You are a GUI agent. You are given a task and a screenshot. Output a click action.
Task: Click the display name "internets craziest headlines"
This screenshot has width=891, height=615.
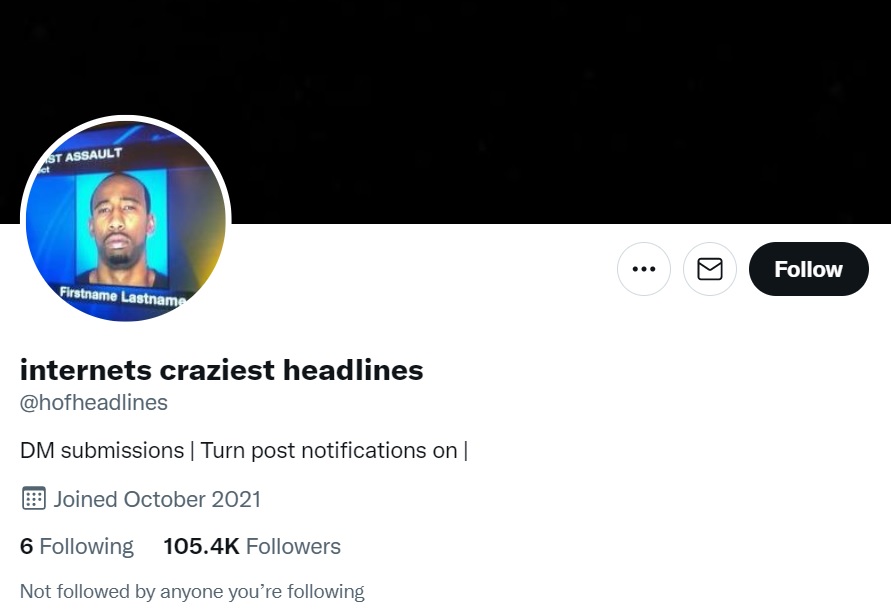[x=222, y=370]
